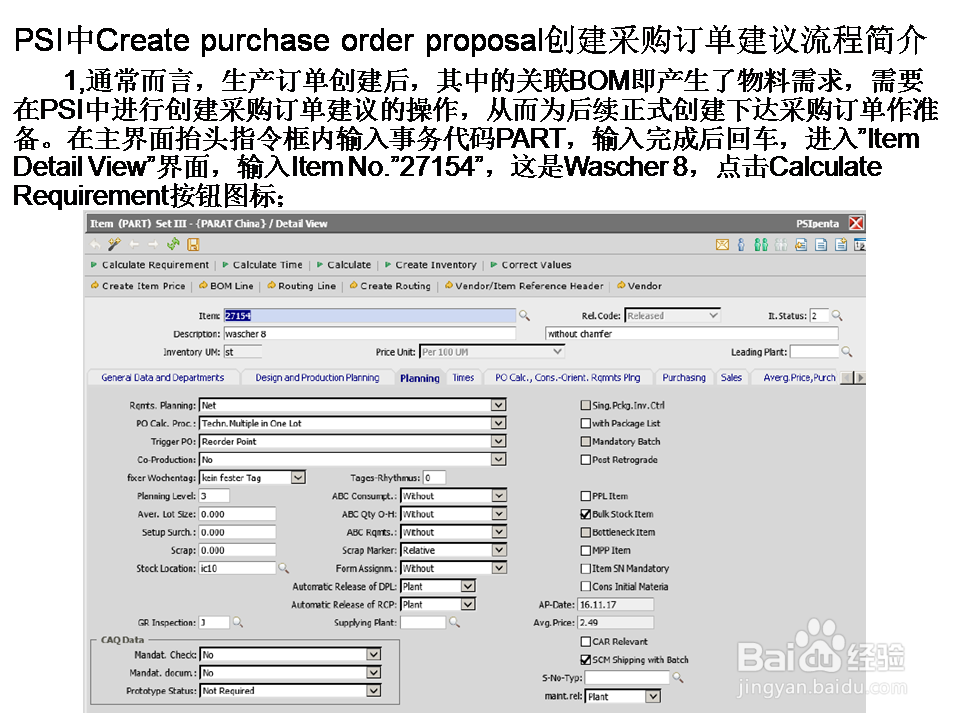Expand the Trigger PO dropdown showing Reorder Point
Image resolution: width=960 pixels, height=720 pixels.
pos(497,441)
